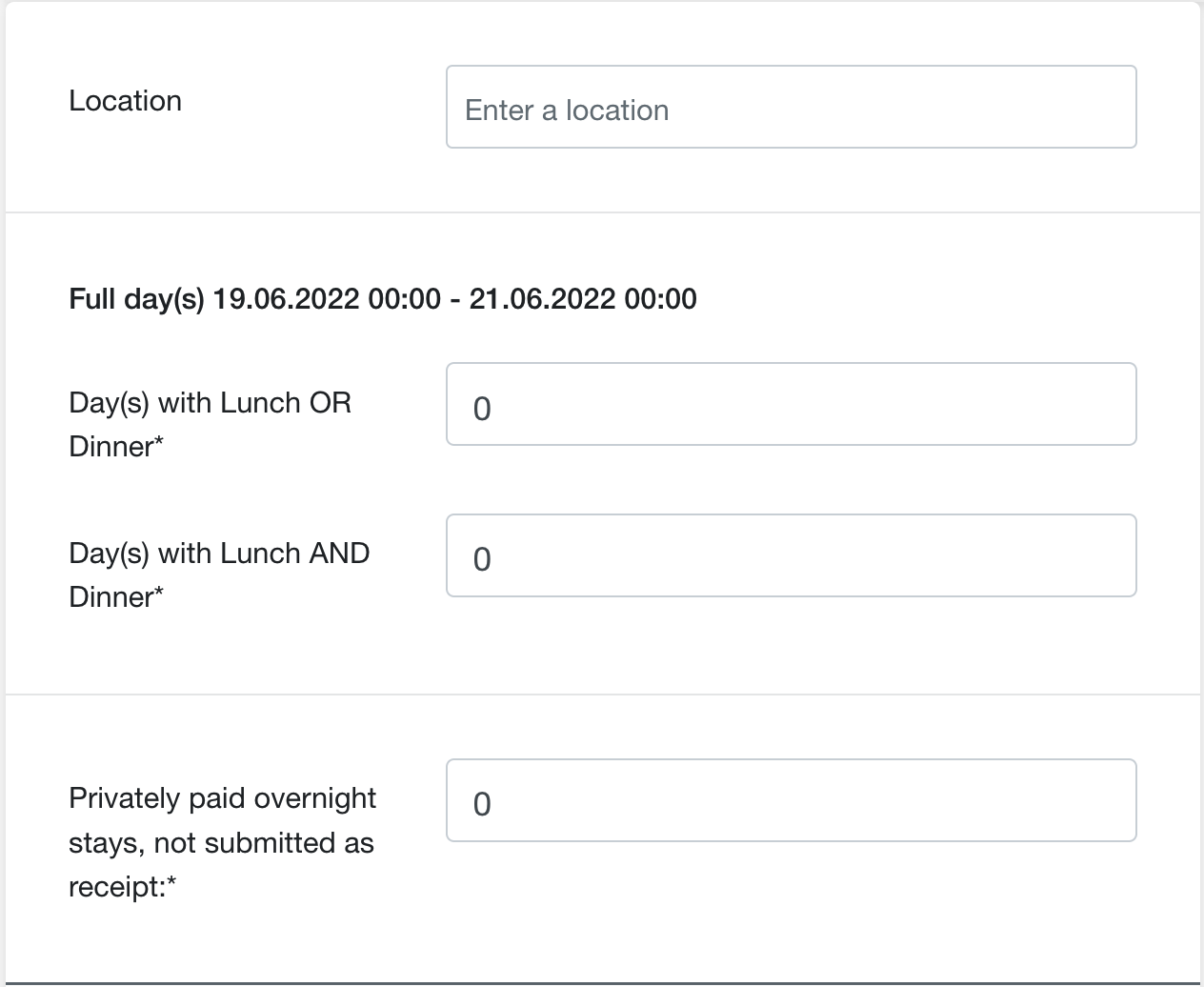1204x987 pixels.
Task: Focus the Day(s) with Lunch AND Dinner field
Action: coord(791,555)
